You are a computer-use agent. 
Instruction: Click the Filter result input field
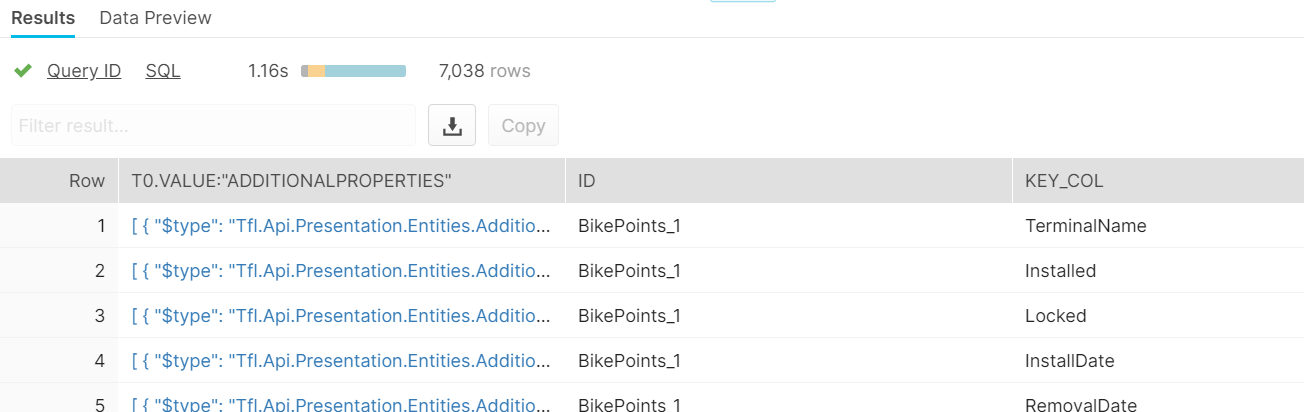[x=213, y=126]
